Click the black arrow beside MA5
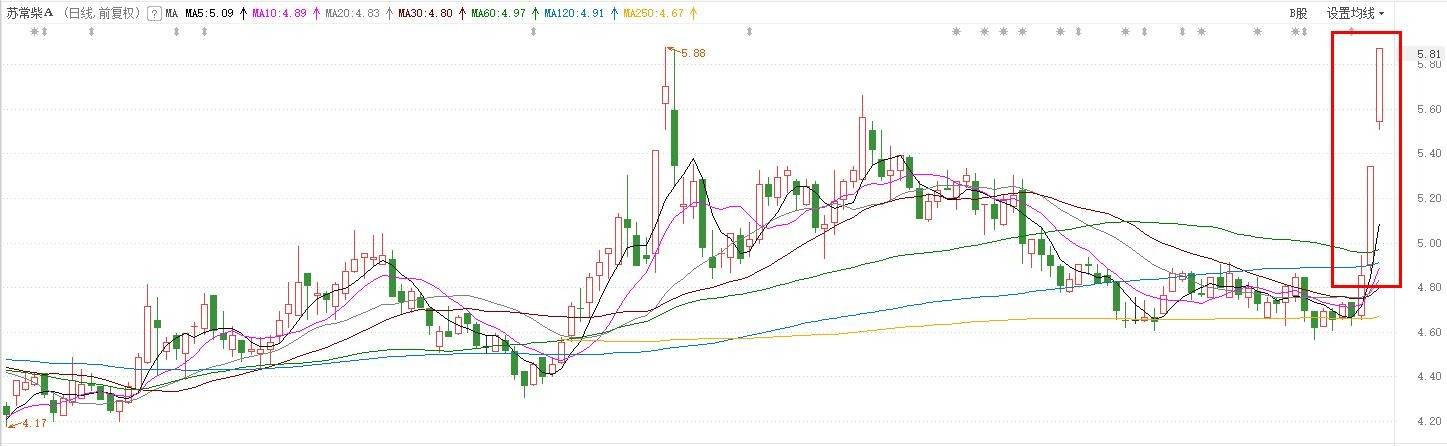Image resolution: width=1447 pixels, height=446 pixels. tap(243, 14)
